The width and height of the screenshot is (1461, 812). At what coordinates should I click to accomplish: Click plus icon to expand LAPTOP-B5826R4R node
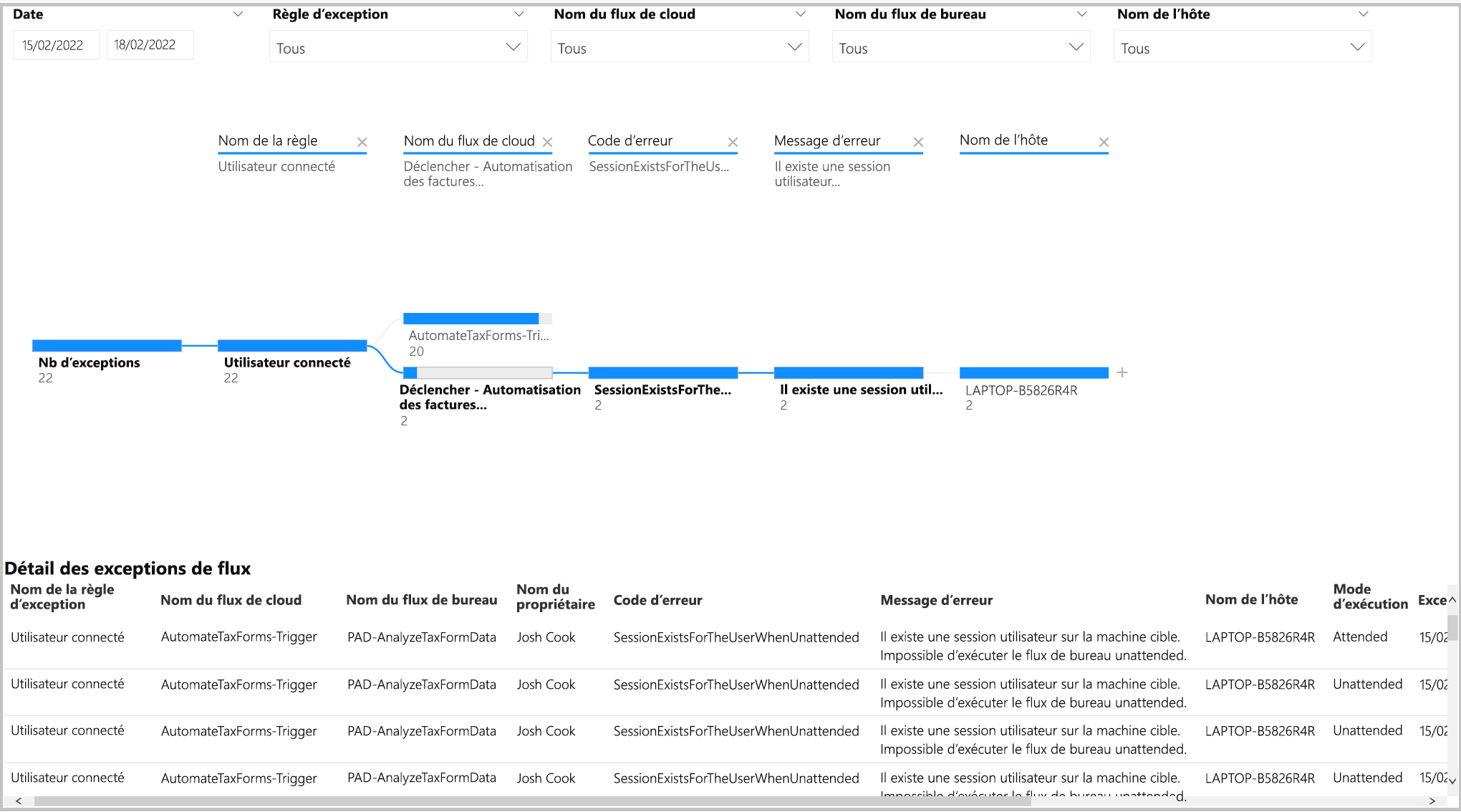(x=1122, y=373)
